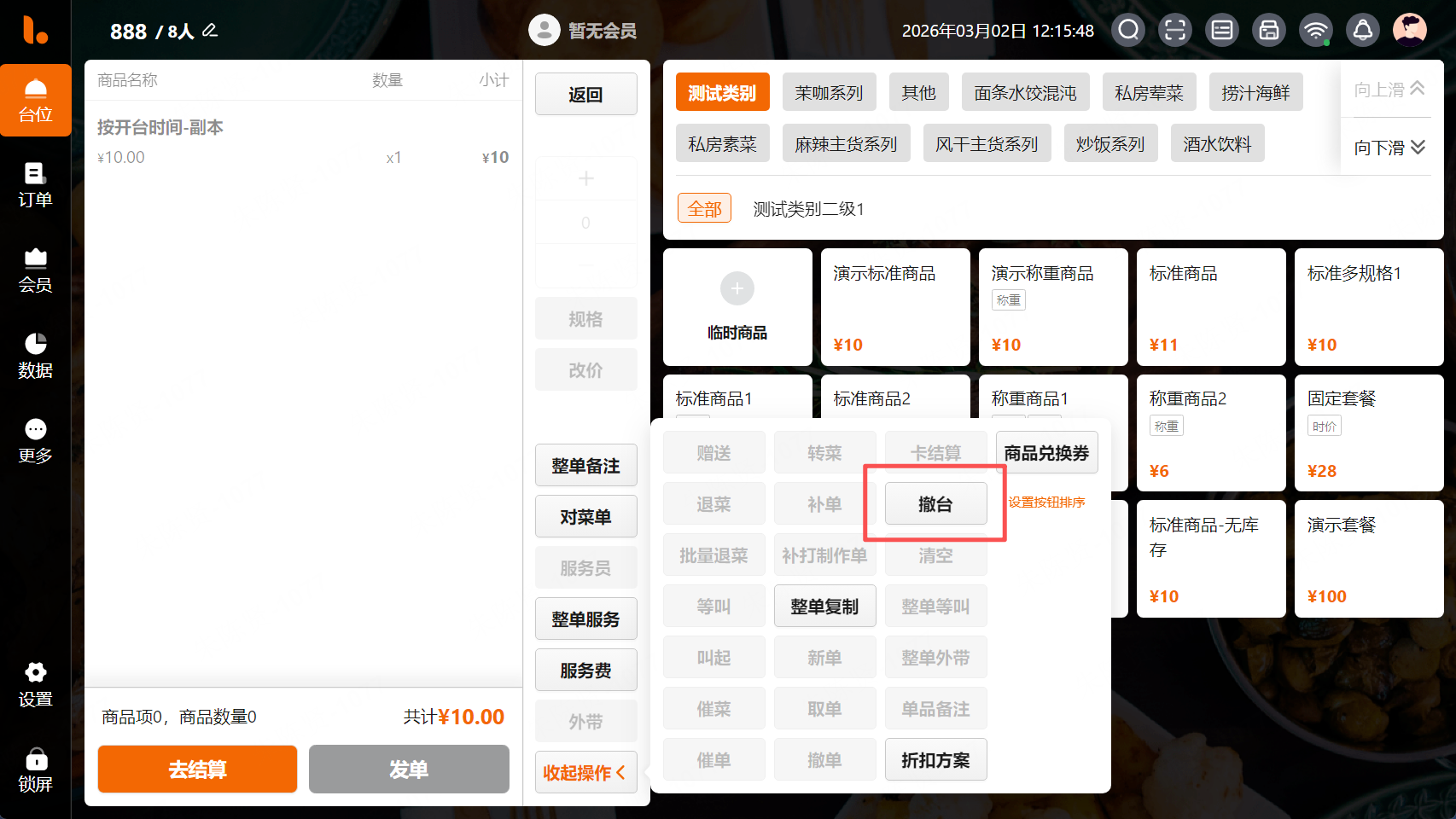
Task: Open the 订单 orders section
Action: point(35,186)
